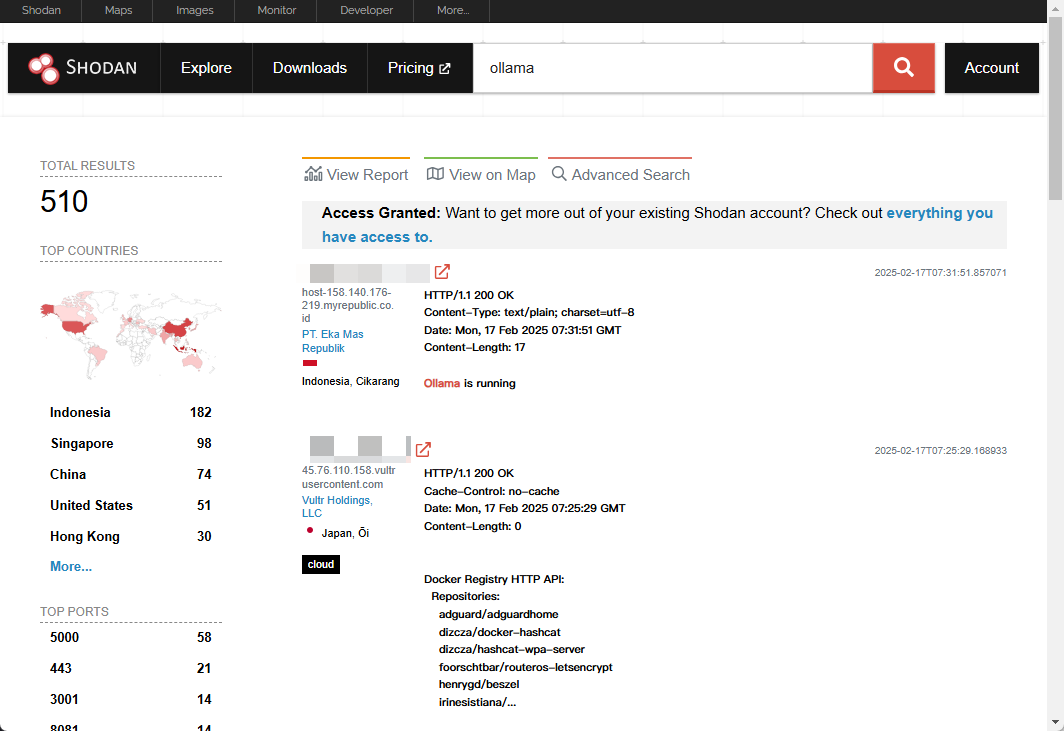The width and height of the screenshot is (1064, 731).
Task: Filter results by Hong Kong
Action: click(x=131, y=536)
